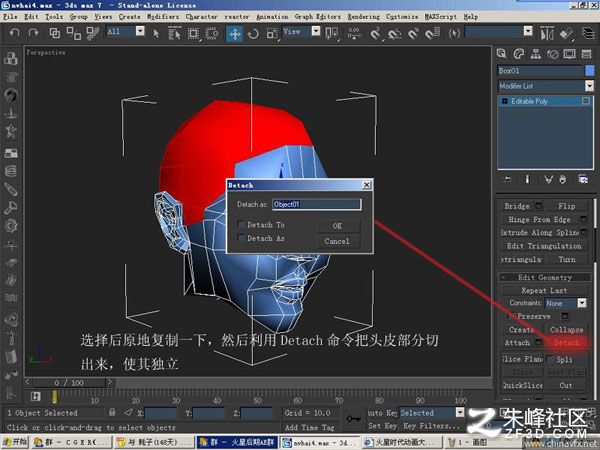Open Hinge From Edge settings box

(x=584, y=219)
